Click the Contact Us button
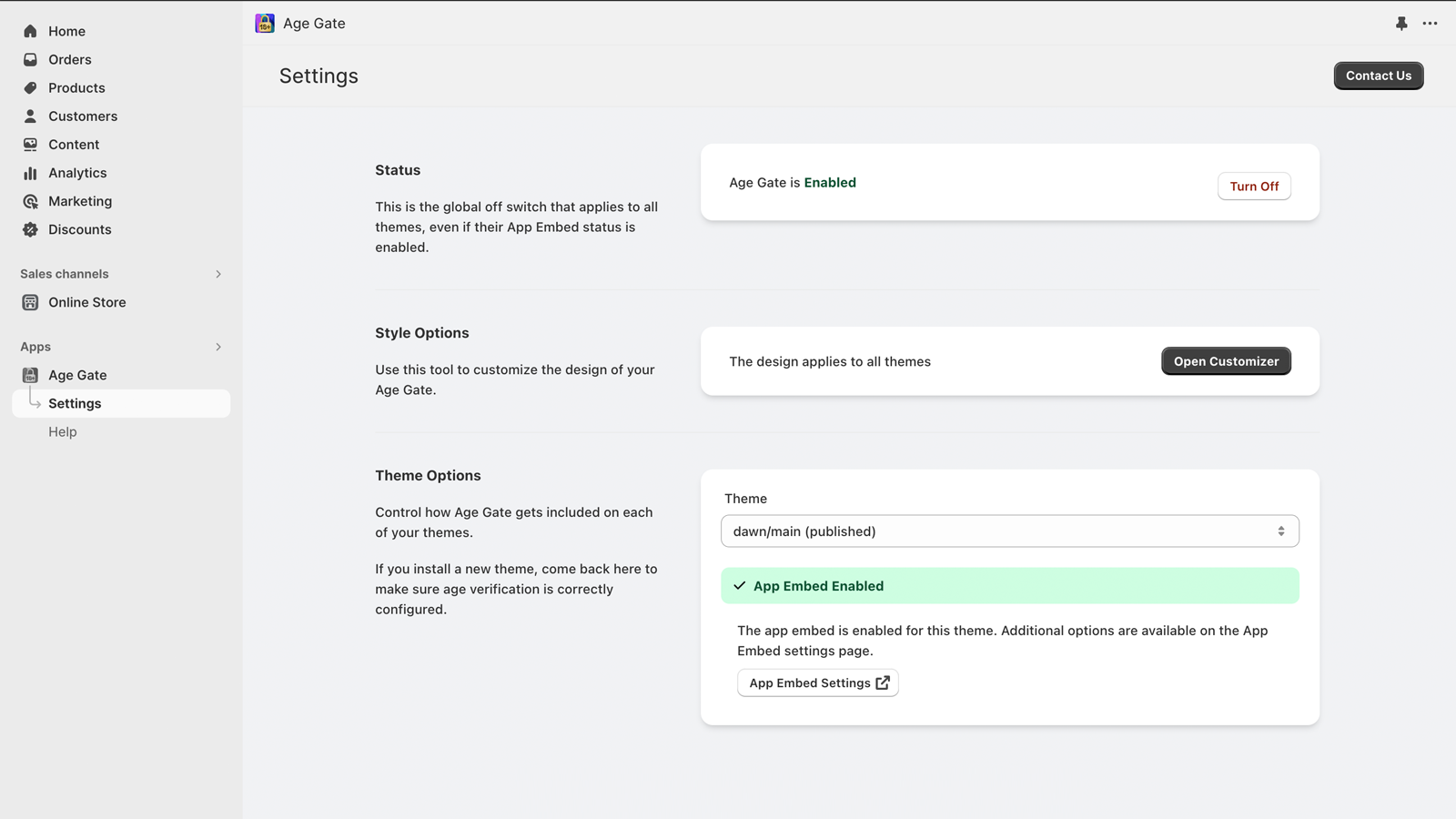The height and width of the screenshot is (819, 1456). click(x=1378, y=76)
